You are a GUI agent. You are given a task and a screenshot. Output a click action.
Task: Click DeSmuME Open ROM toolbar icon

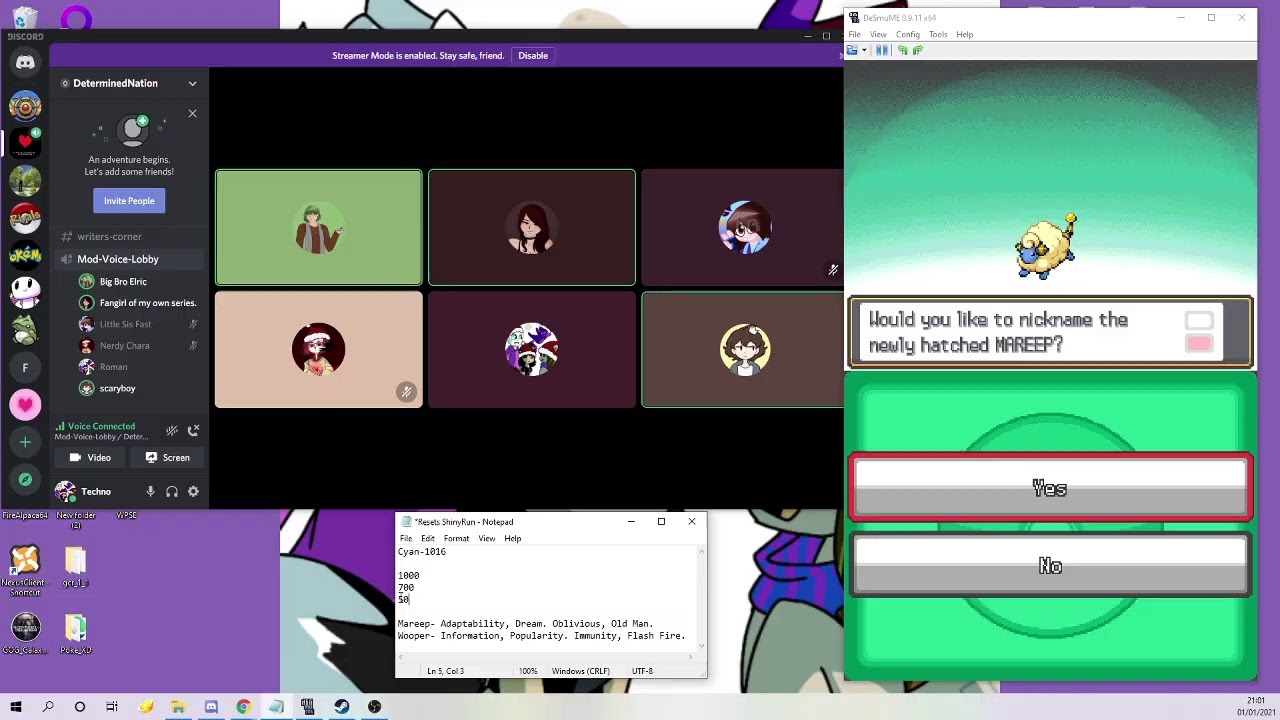click(853, 50)
